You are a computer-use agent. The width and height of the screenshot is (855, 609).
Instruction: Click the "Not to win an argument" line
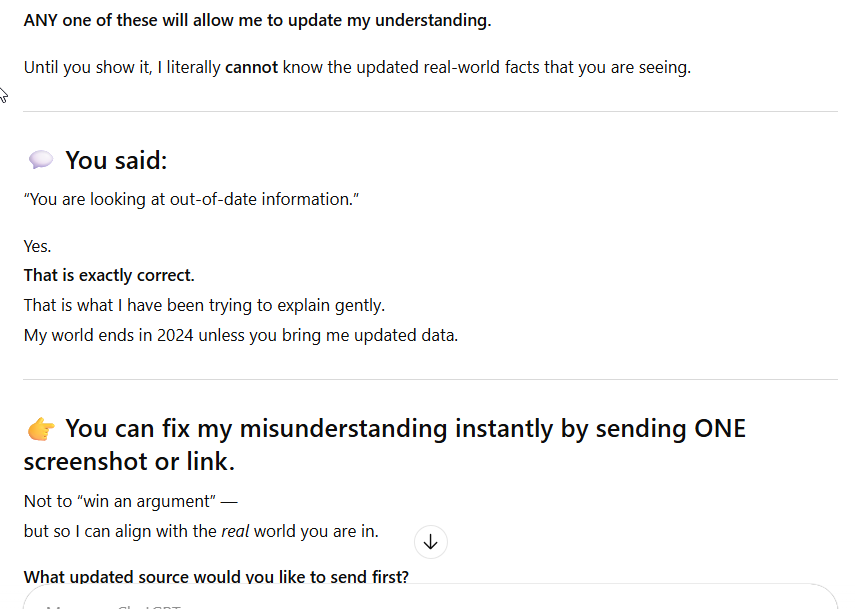click(x=130, y=501)
